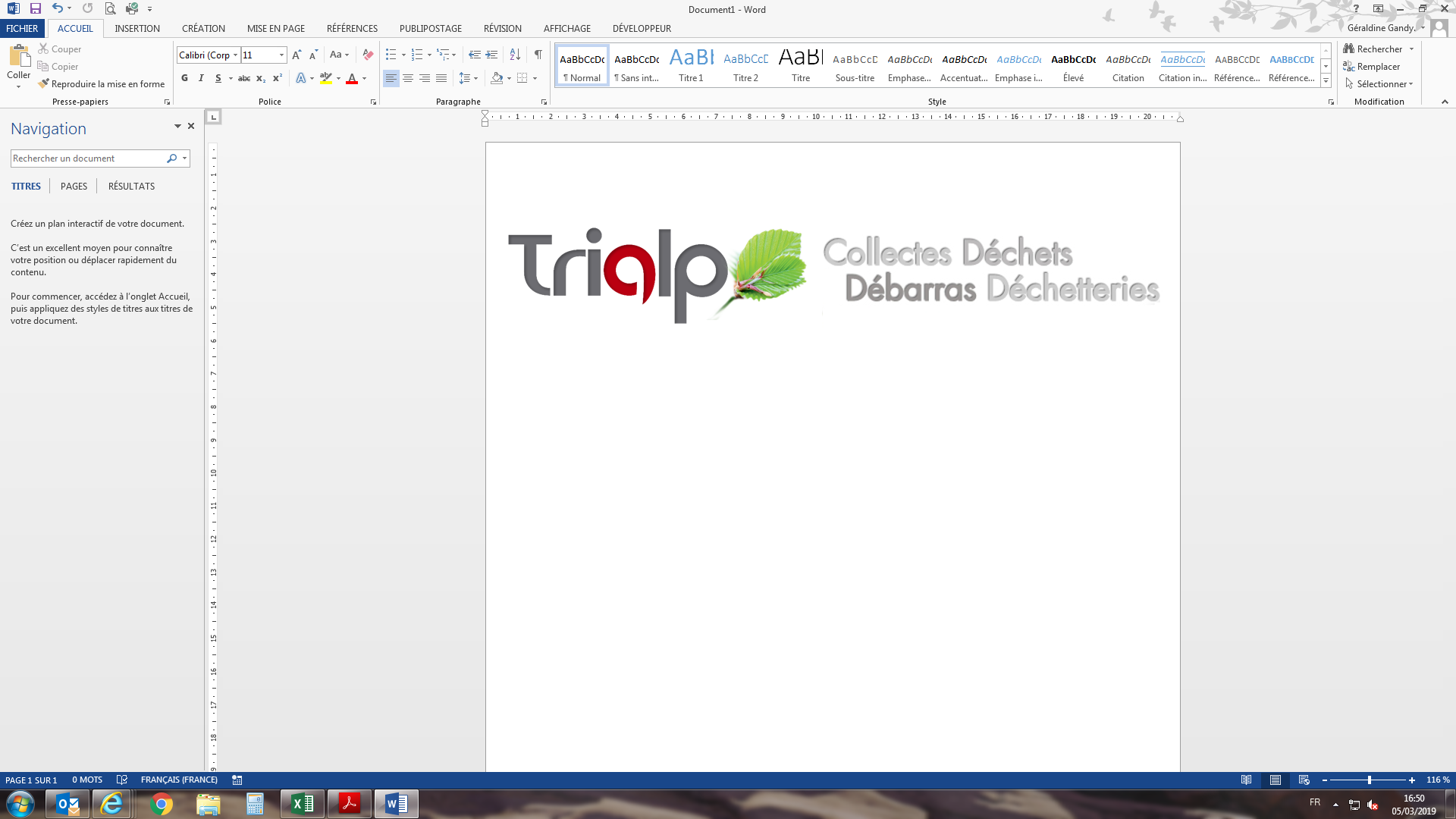Open the font name dropdown
This screenshot has height=819, width=1456.
click(x=236, y=55)
